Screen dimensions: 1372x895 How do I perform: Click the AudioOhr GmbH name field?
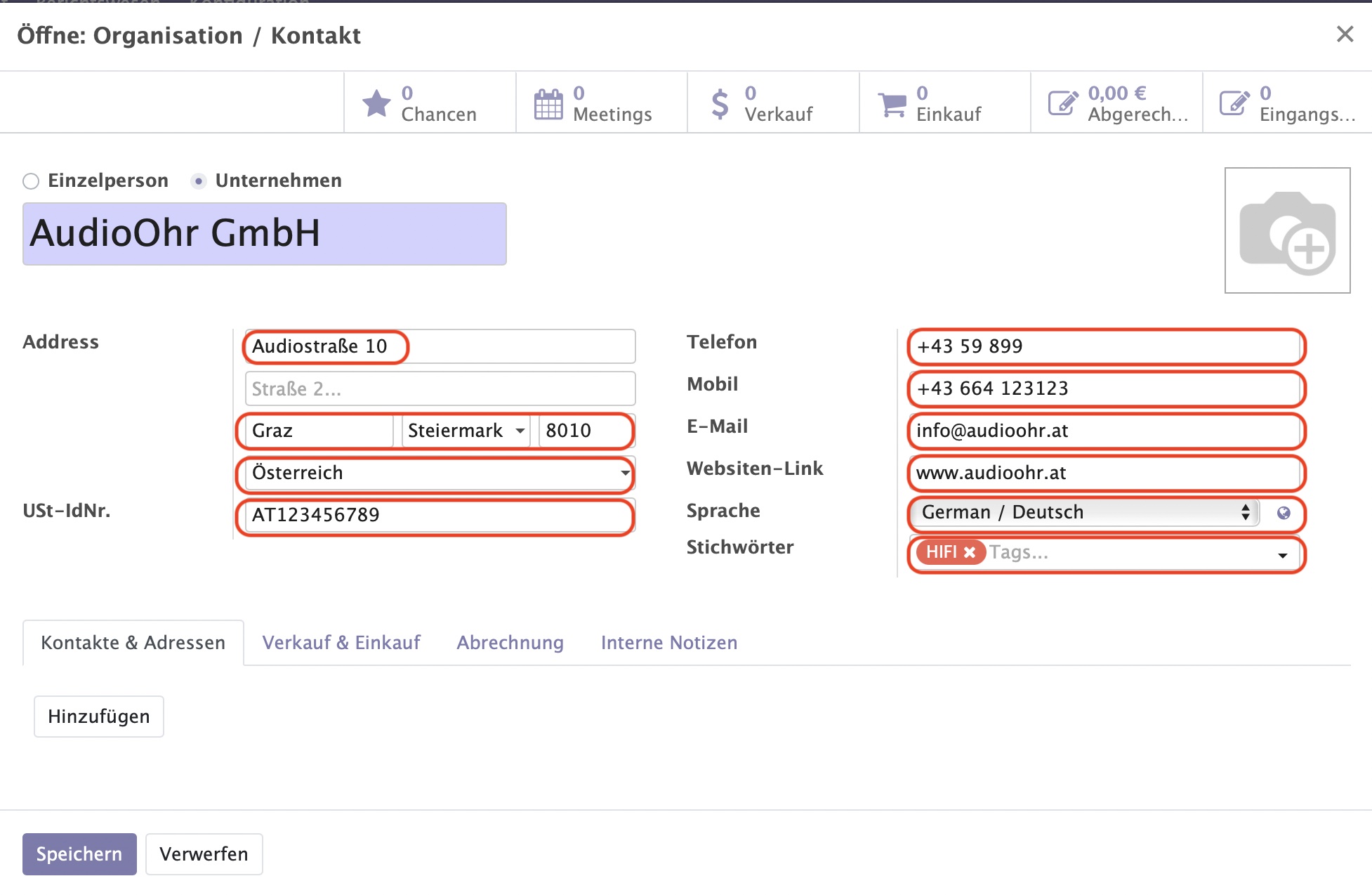265,234
